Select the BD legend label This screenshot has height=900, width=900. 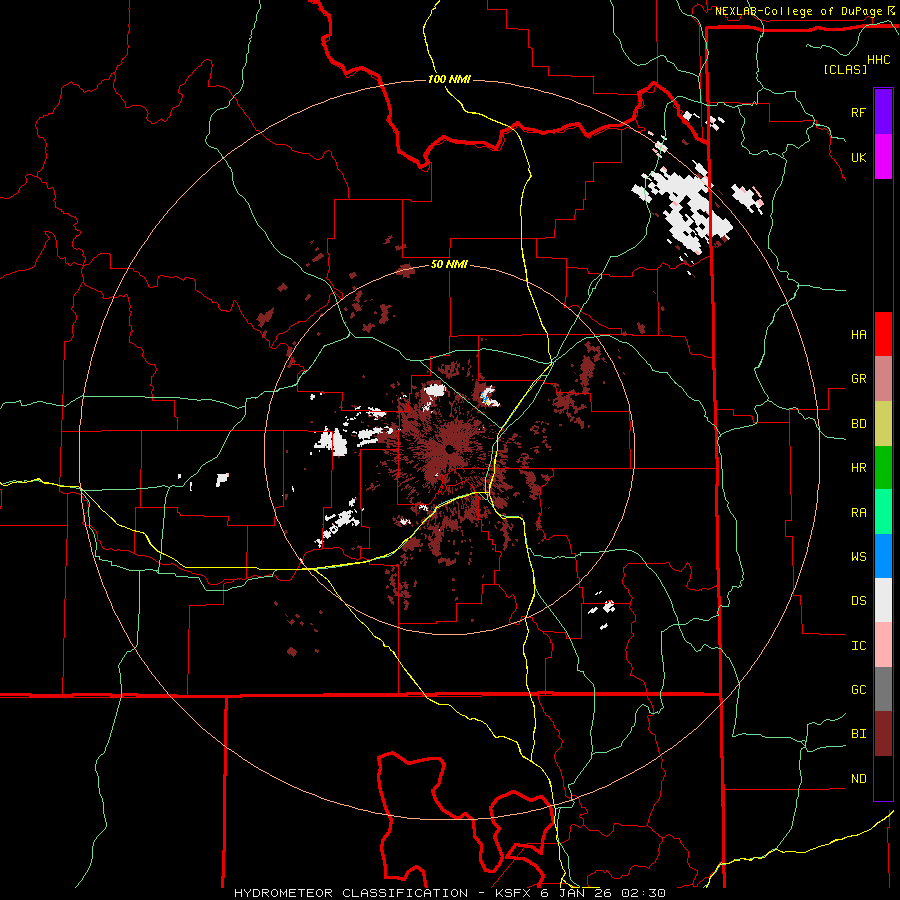coord(858,424)
